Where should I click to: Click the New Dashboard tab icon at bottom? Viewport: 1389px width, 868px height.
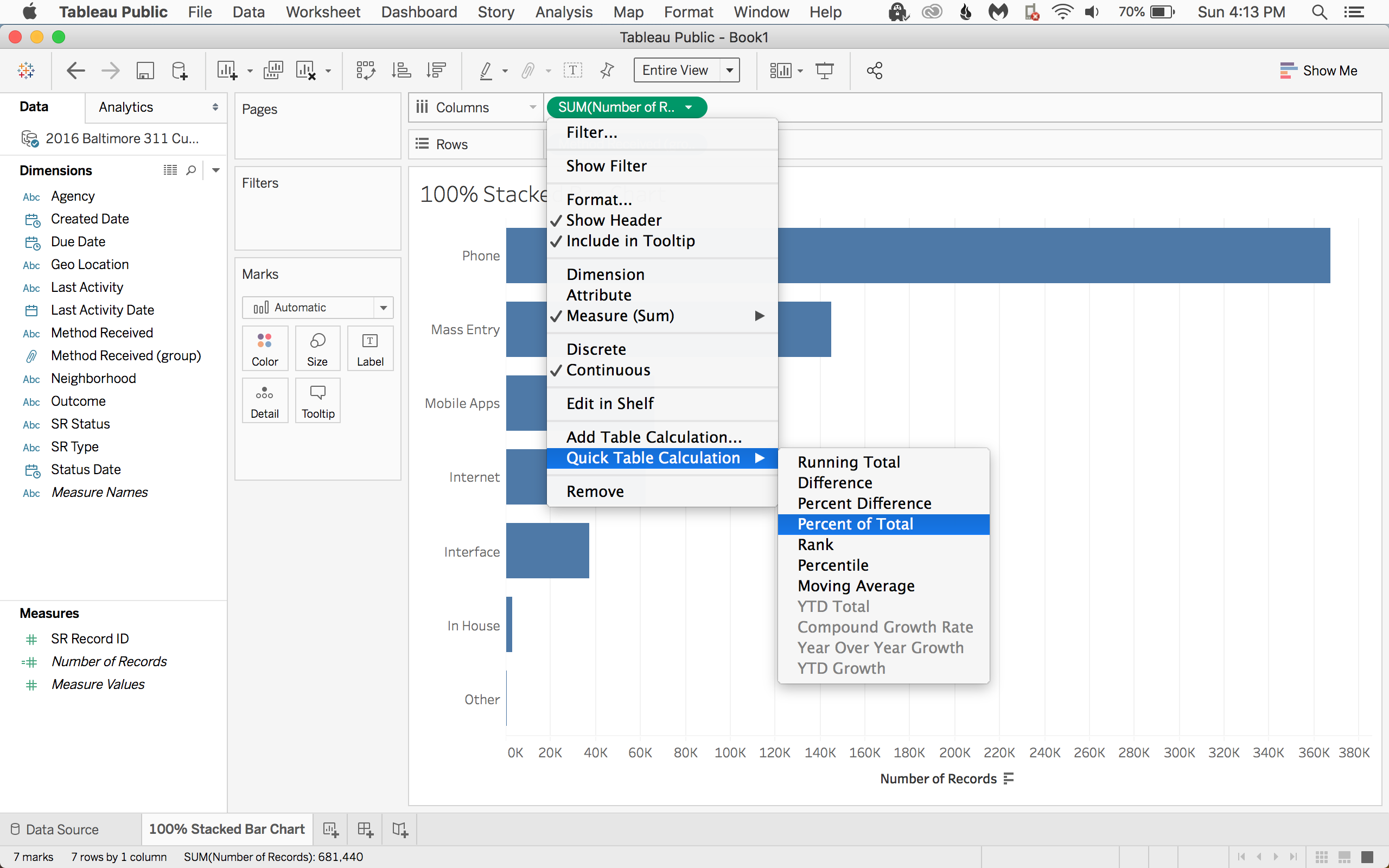(x=365, y=829)
